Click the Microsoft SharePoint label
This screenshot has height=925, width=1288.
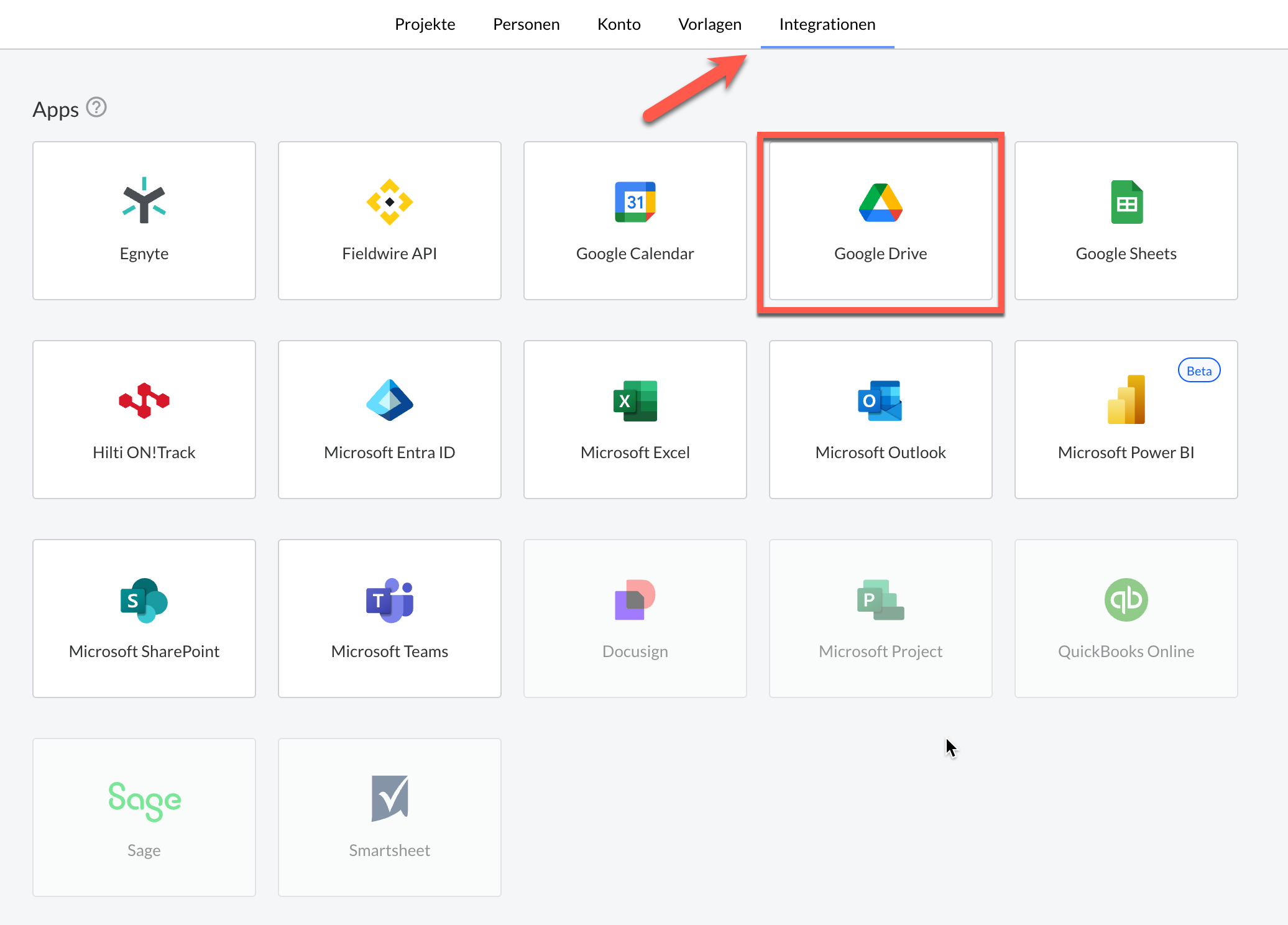tap(144, 651)
